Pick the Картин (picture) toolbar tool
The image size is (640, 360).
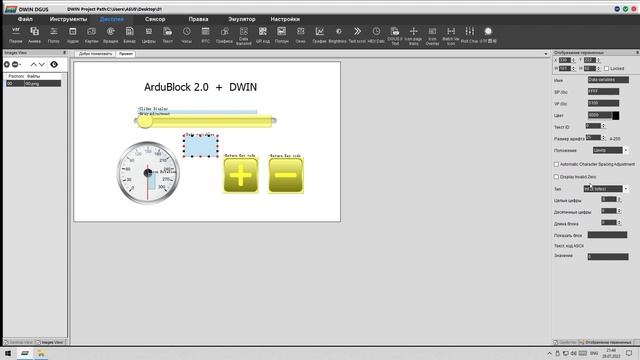coord(91,35)
